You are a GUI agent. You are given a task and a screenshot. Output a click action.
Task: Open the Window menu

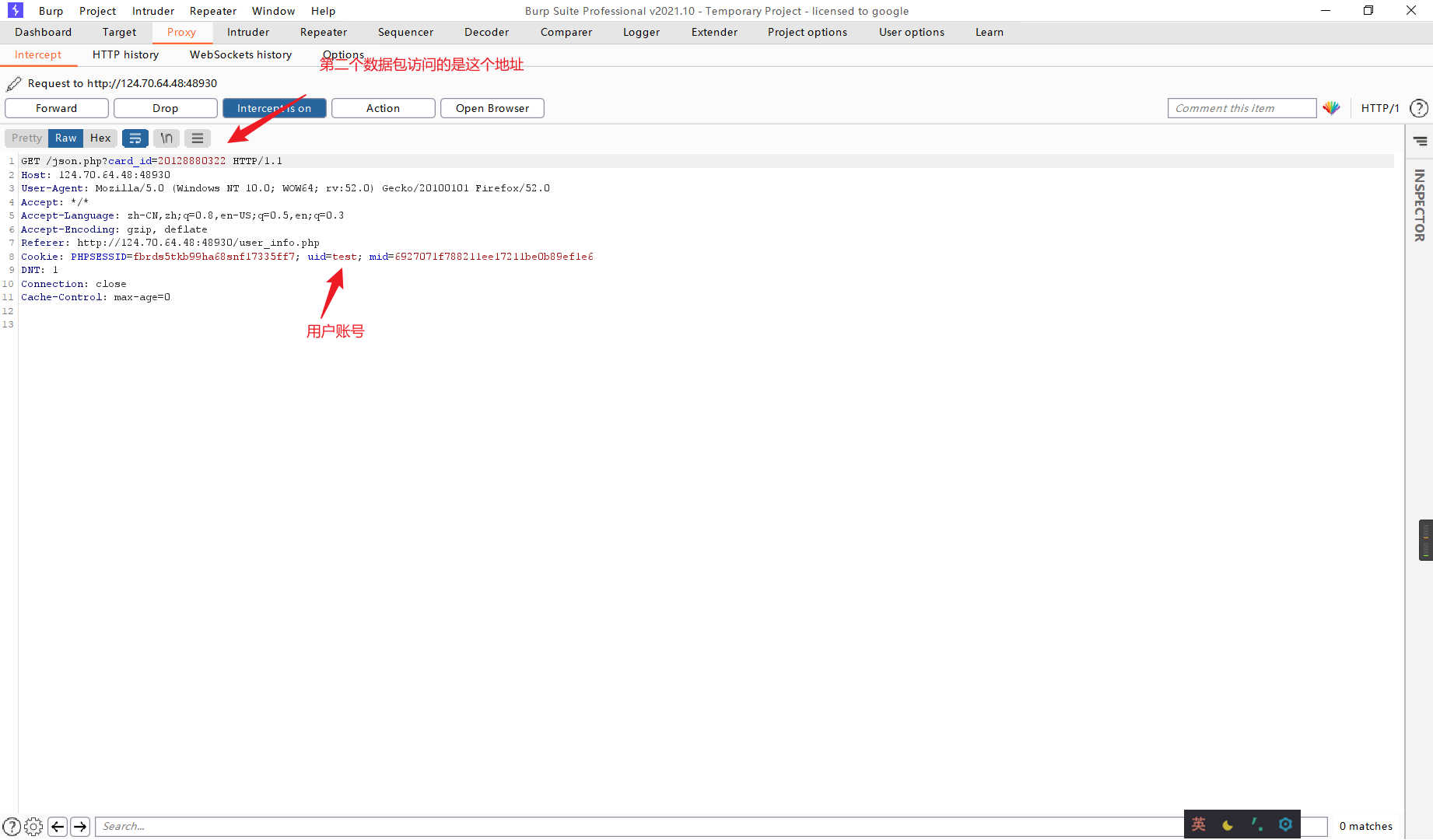tap(274, 11)
